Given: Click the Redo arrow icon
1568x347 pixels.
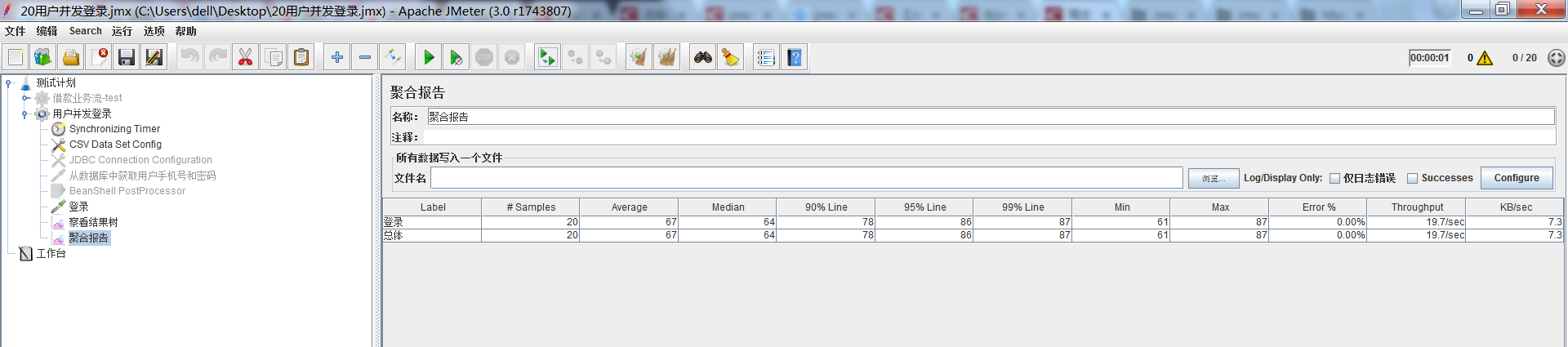Looking at the screenshot, I should pyautogui.click(x=217, y=57).
